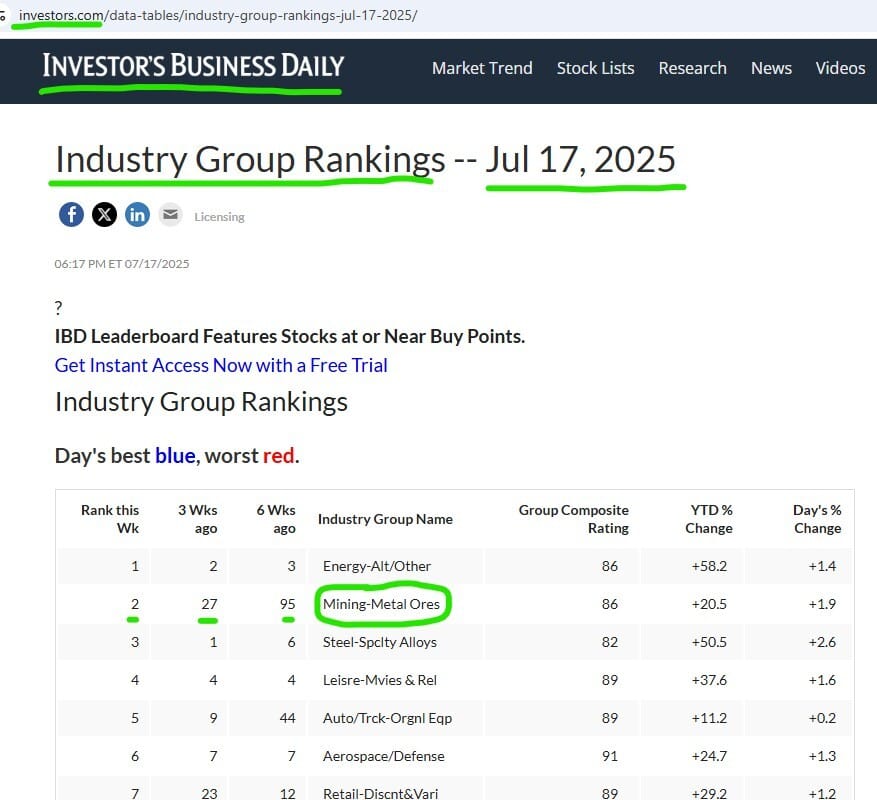Open the Get Instant Access Free Trial link

[x=221, y=365]
